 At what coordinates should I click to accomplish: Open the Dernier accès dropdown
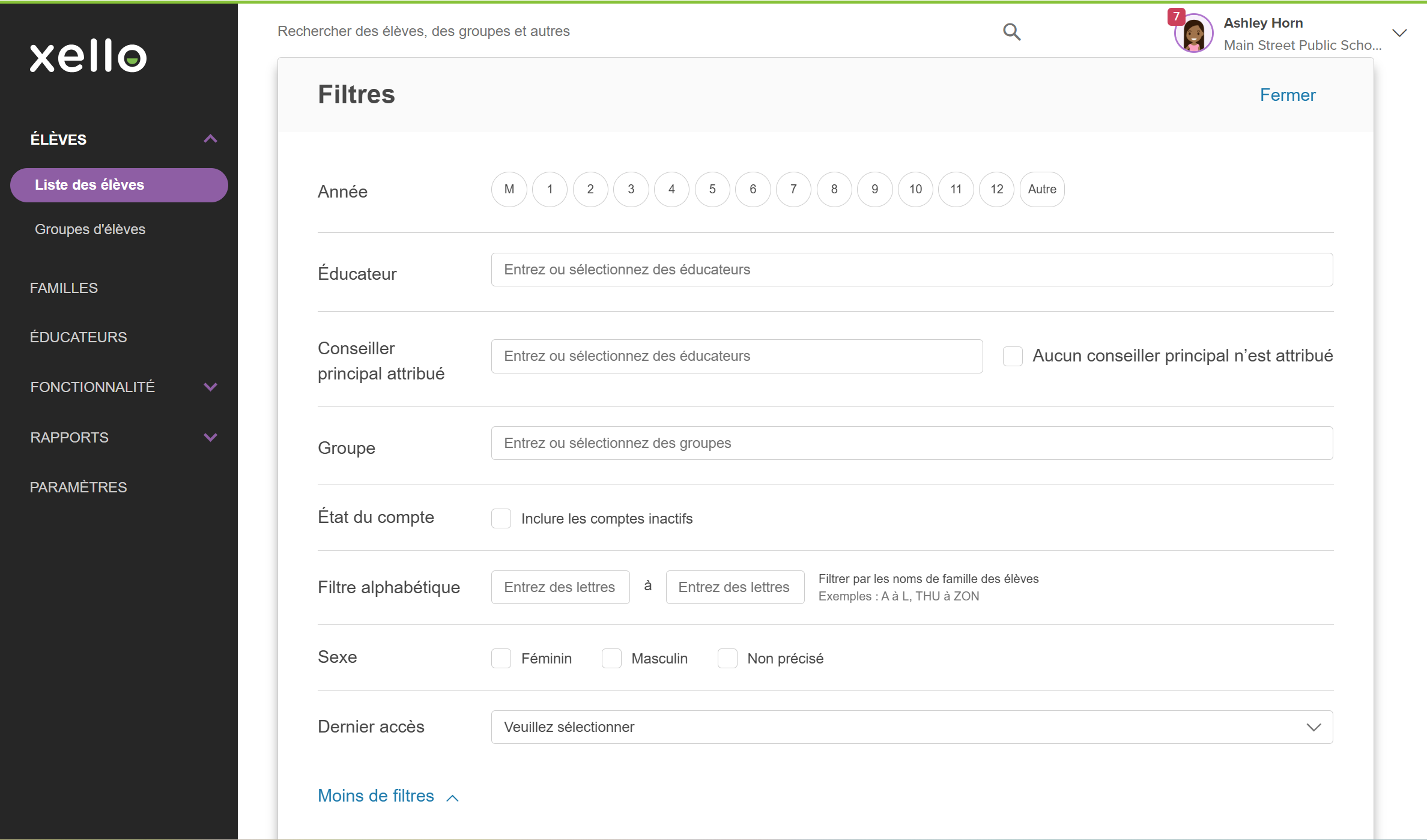tap(912, 727)
